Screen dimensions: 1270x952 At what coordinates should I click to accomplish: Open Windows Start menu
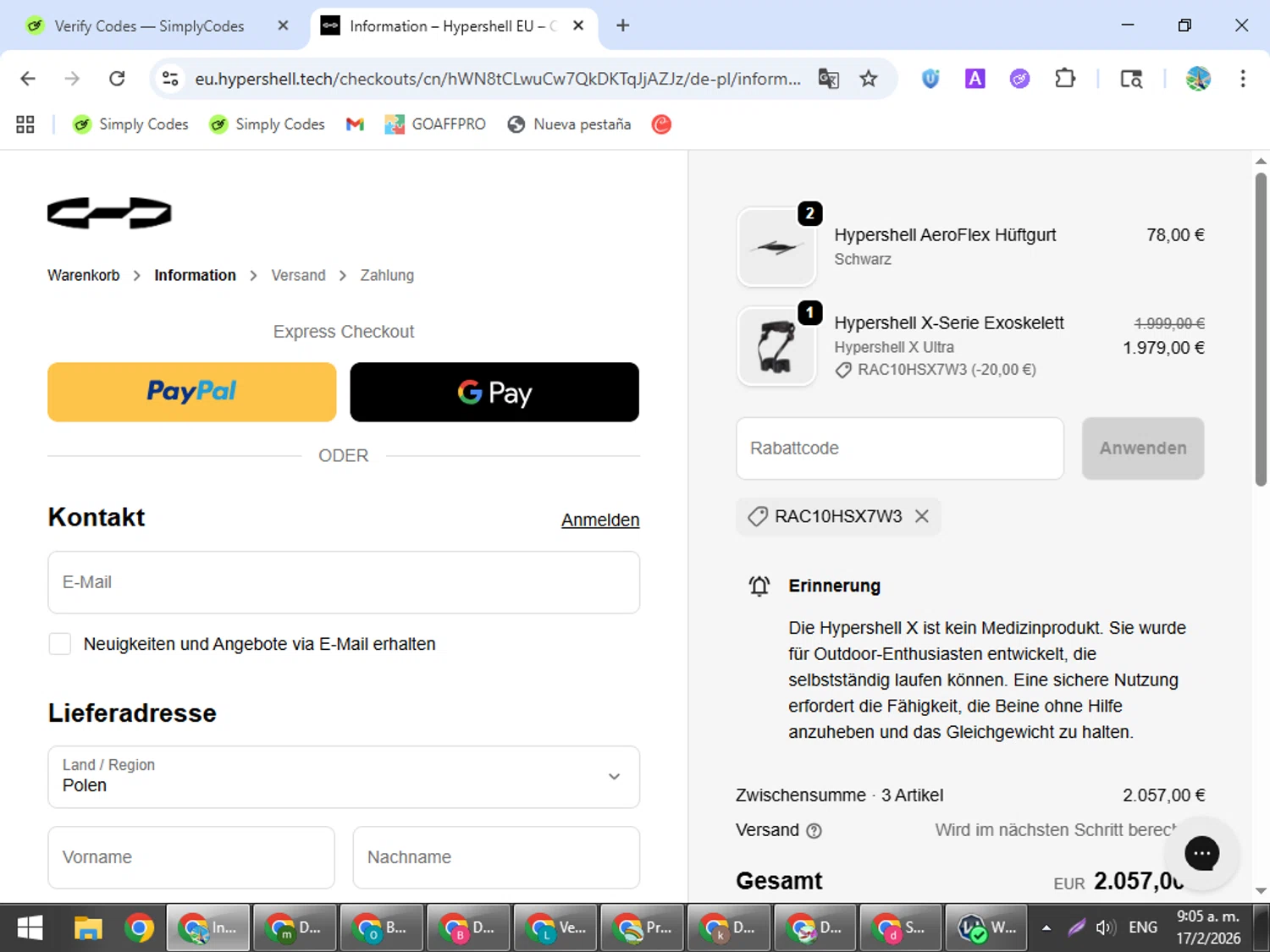[x=30, y=928]
